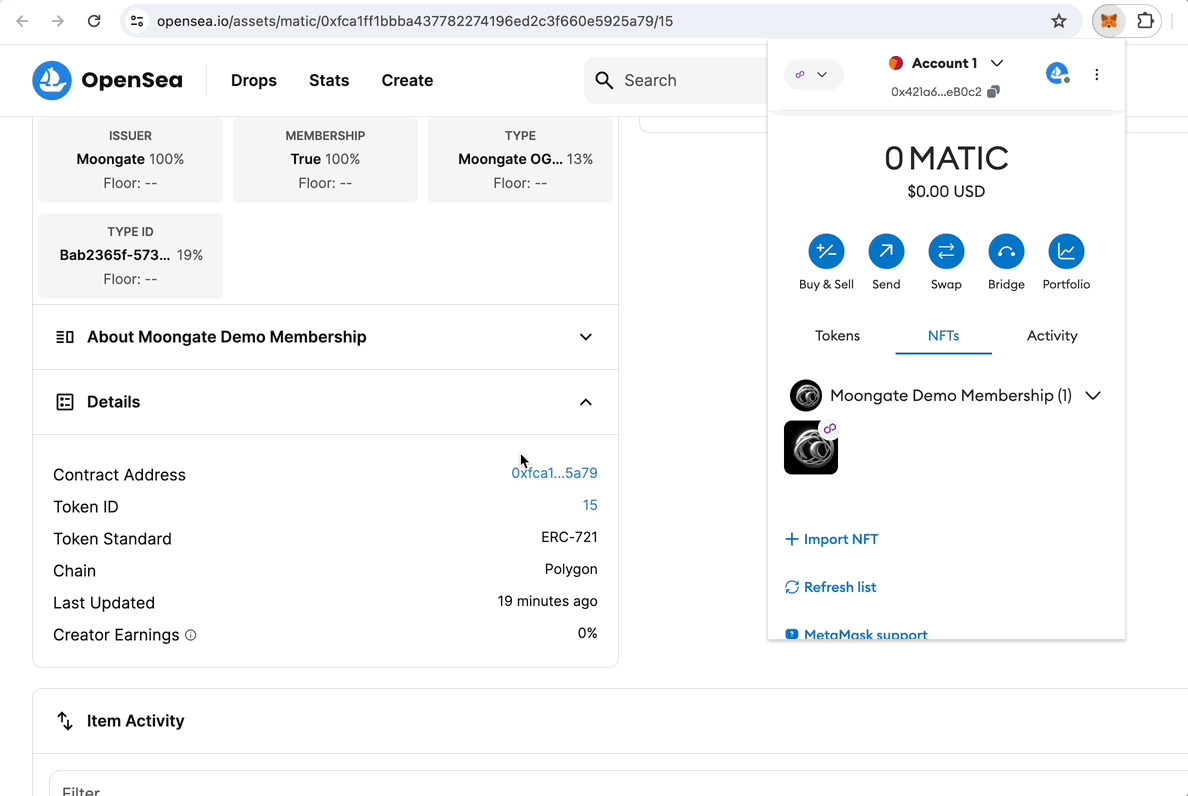The width and height of the screenshot is (1188, 796).
Task: Collapse the Details section
Action: [586, 402]
